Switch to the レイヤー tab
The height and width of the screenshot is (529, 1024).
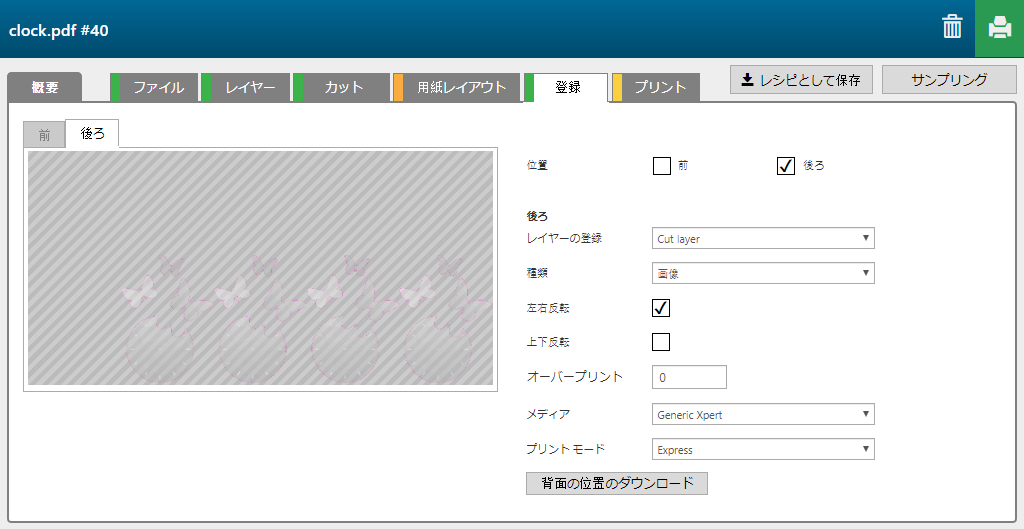point(246,88)
